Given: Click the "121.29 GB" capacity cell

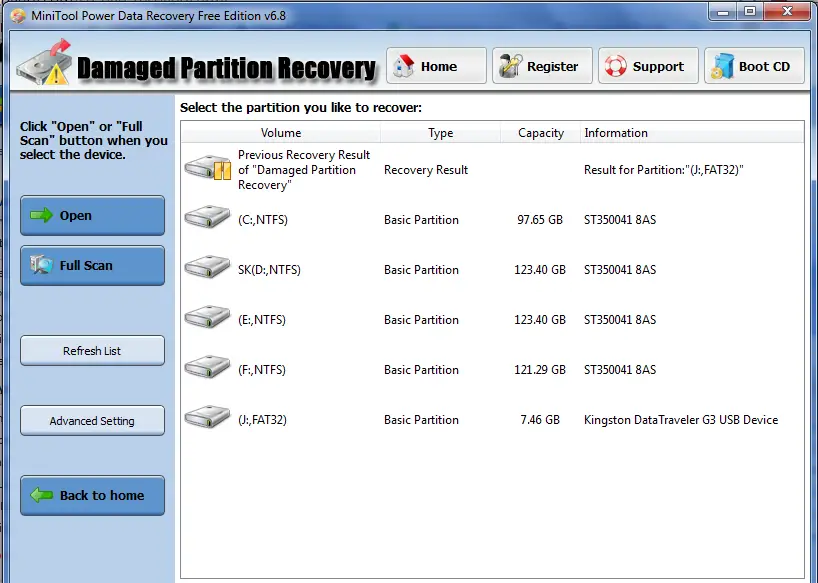Looking at the screenshot, I should [x=540, y=370].
